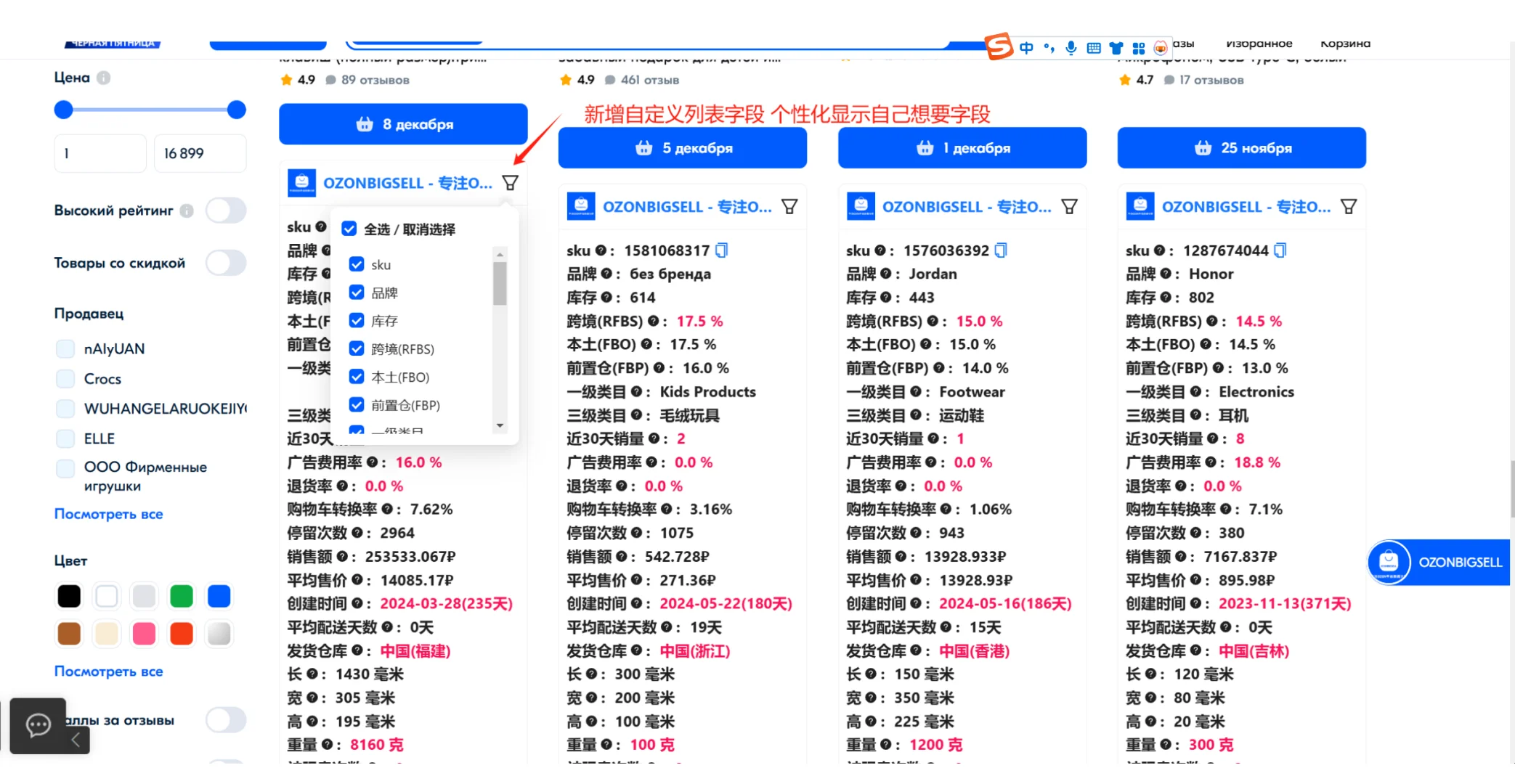Open the floating OZONBIGSELL side widget
The height and width of the screenshot is (784, 1515).
(1438, 562)
